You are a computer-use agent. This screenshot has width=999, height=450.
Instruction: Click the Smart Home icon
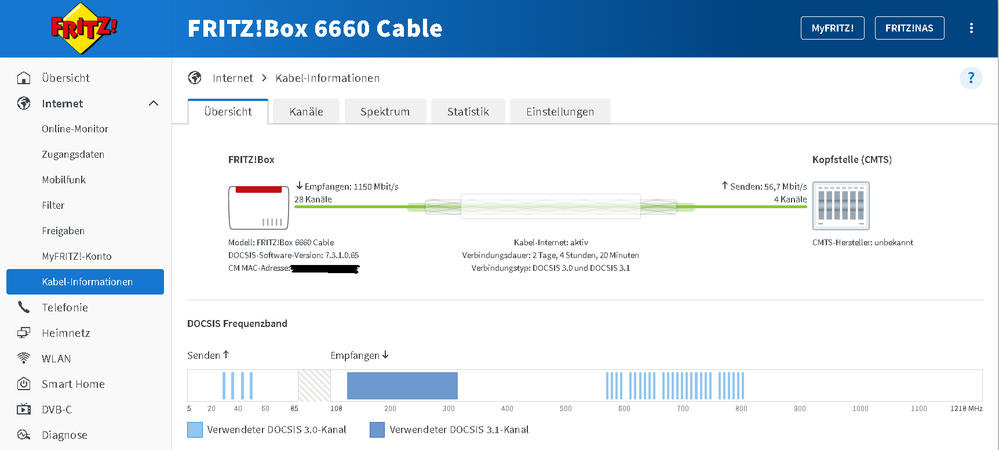click(x=24, y=384)
